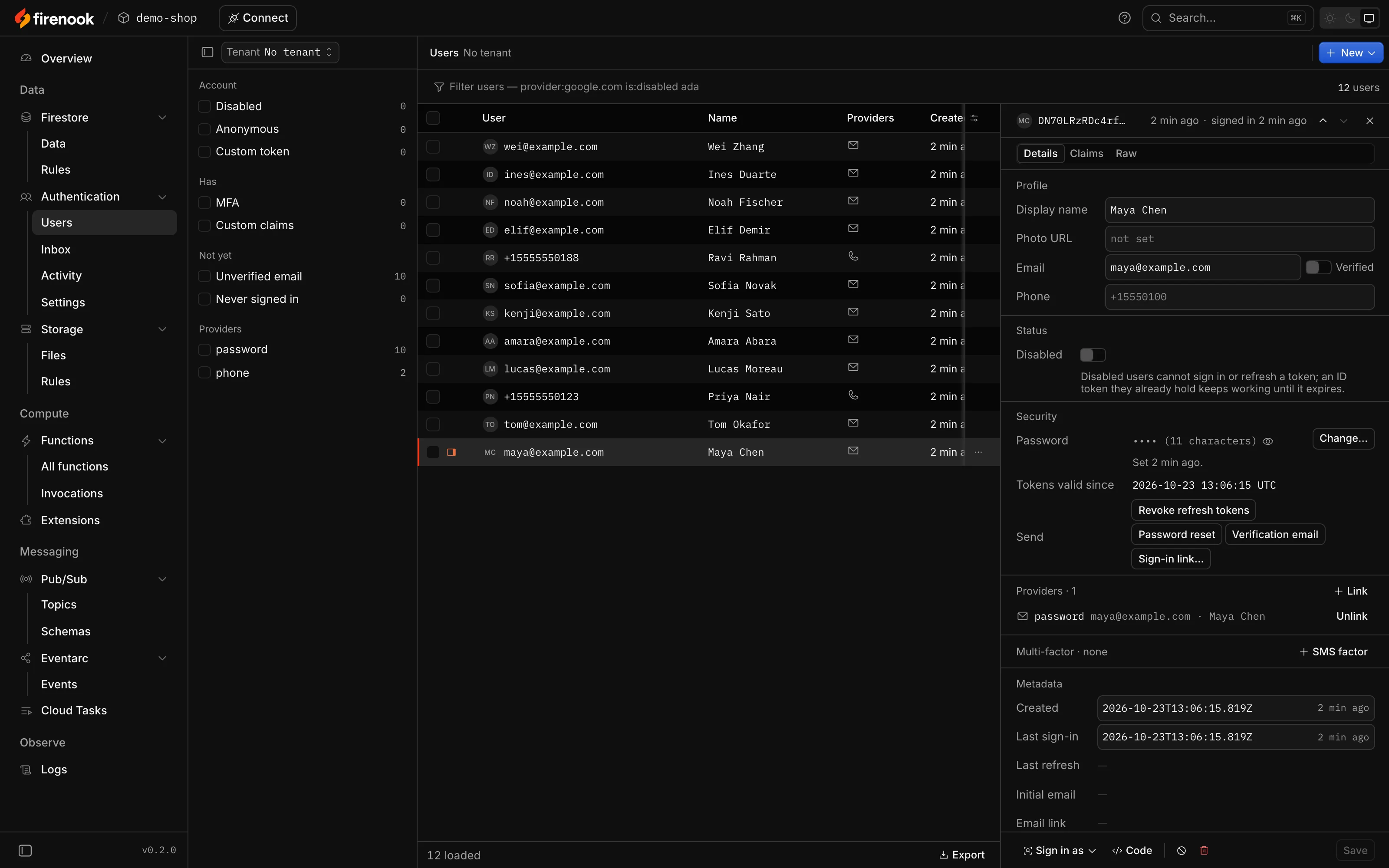Open Inbox in the sidebar
Image resolution: width=1389 pixels, height=868 pixels.
click(x=56, y=249)
